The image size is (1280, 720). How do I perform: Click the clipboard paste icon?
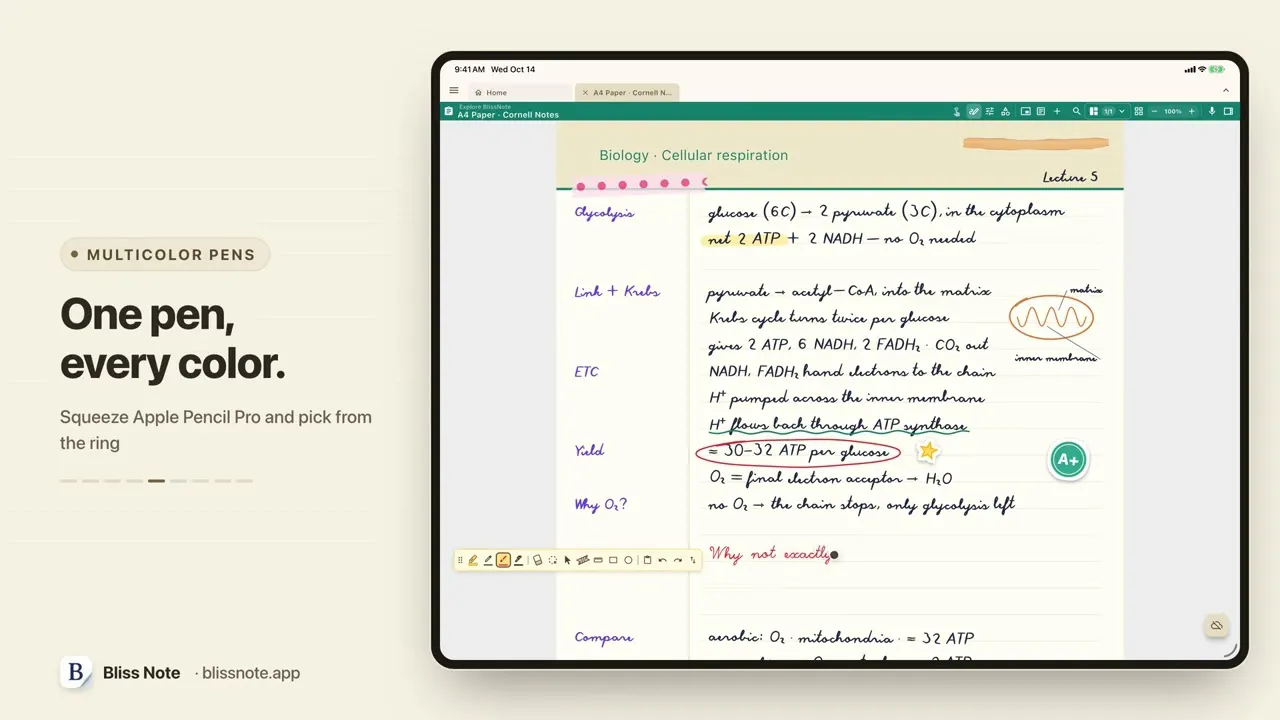click(x=647, y=560)
